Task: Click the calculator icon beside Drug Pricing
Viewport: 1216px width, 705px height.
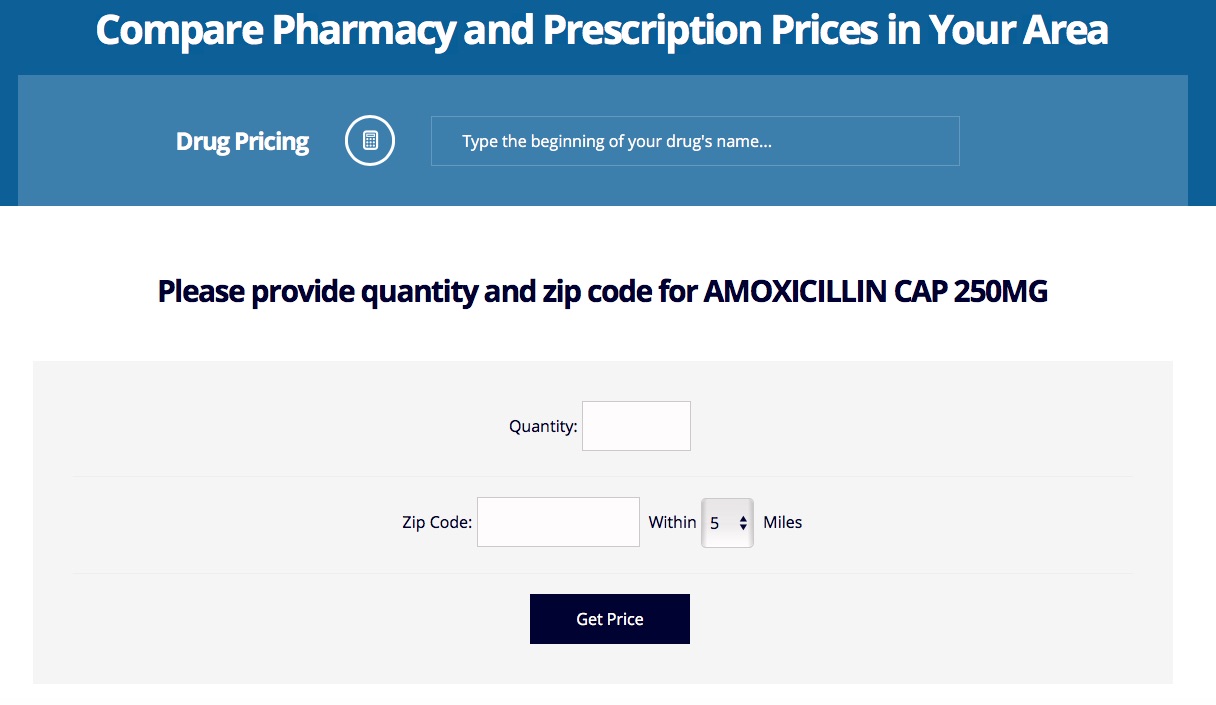Action: [x=370, y=141]
